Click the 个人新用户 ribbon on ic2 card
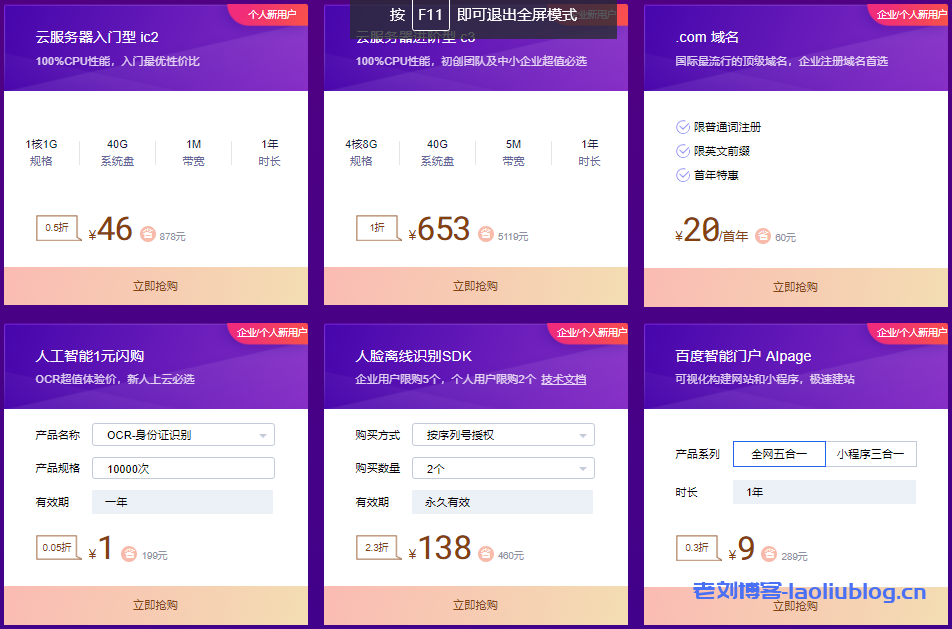 [271, 15]
